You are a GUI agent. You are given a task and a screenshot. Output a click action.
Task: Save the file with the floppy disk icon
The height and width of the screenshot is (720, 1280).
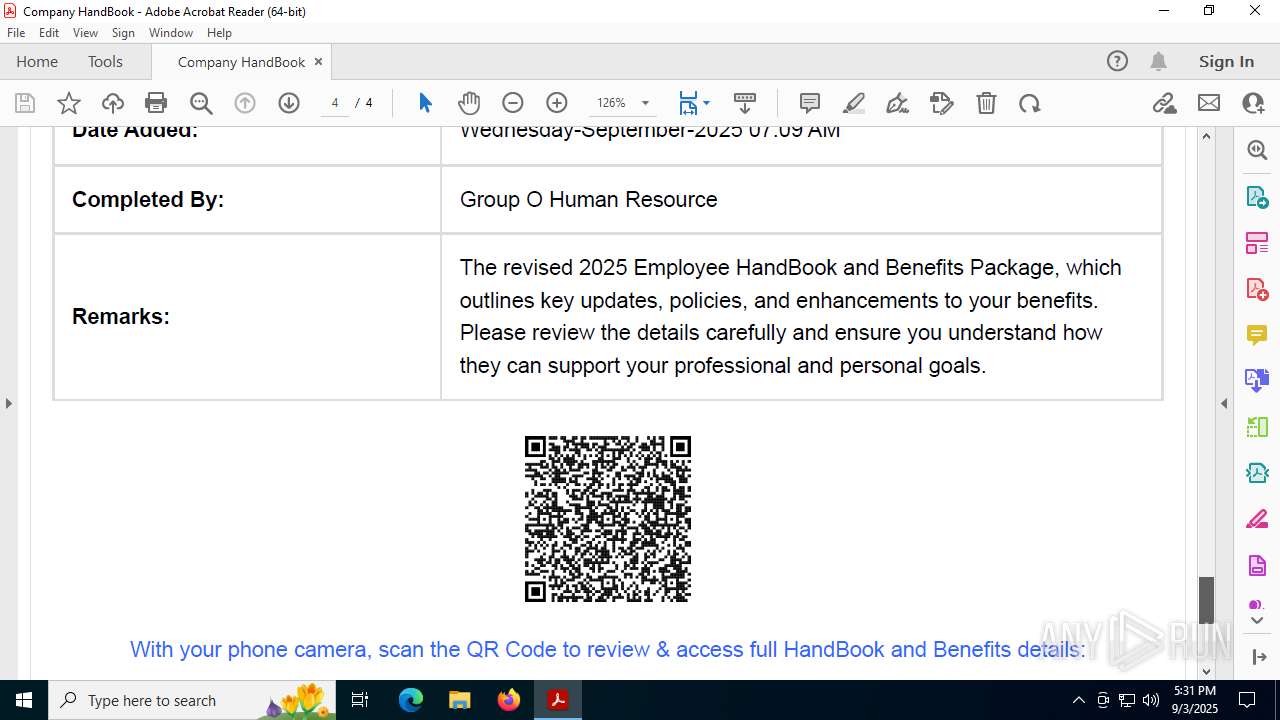click(25, 103)
